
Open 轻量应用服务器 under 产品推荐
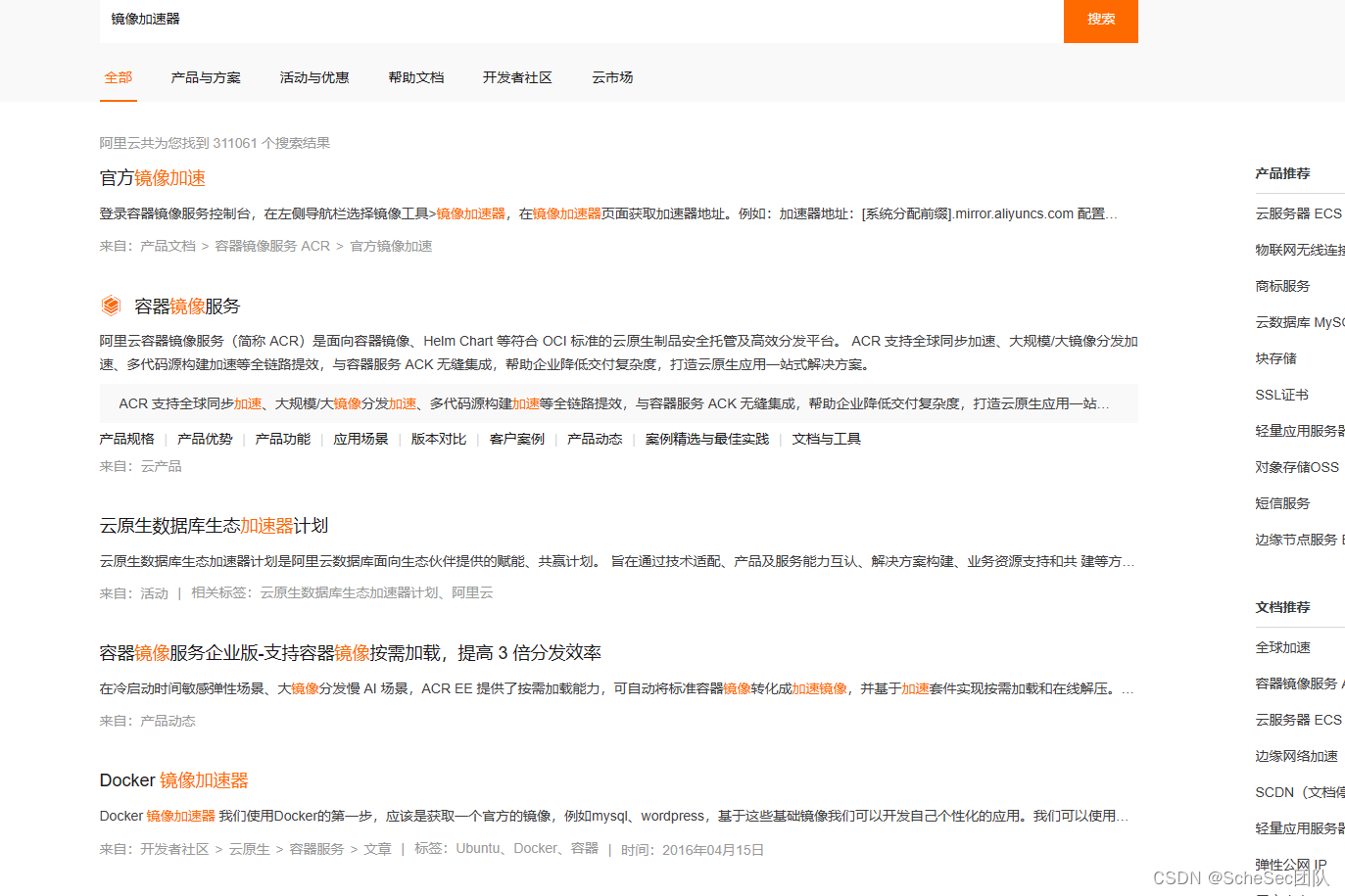point(1300,431)
